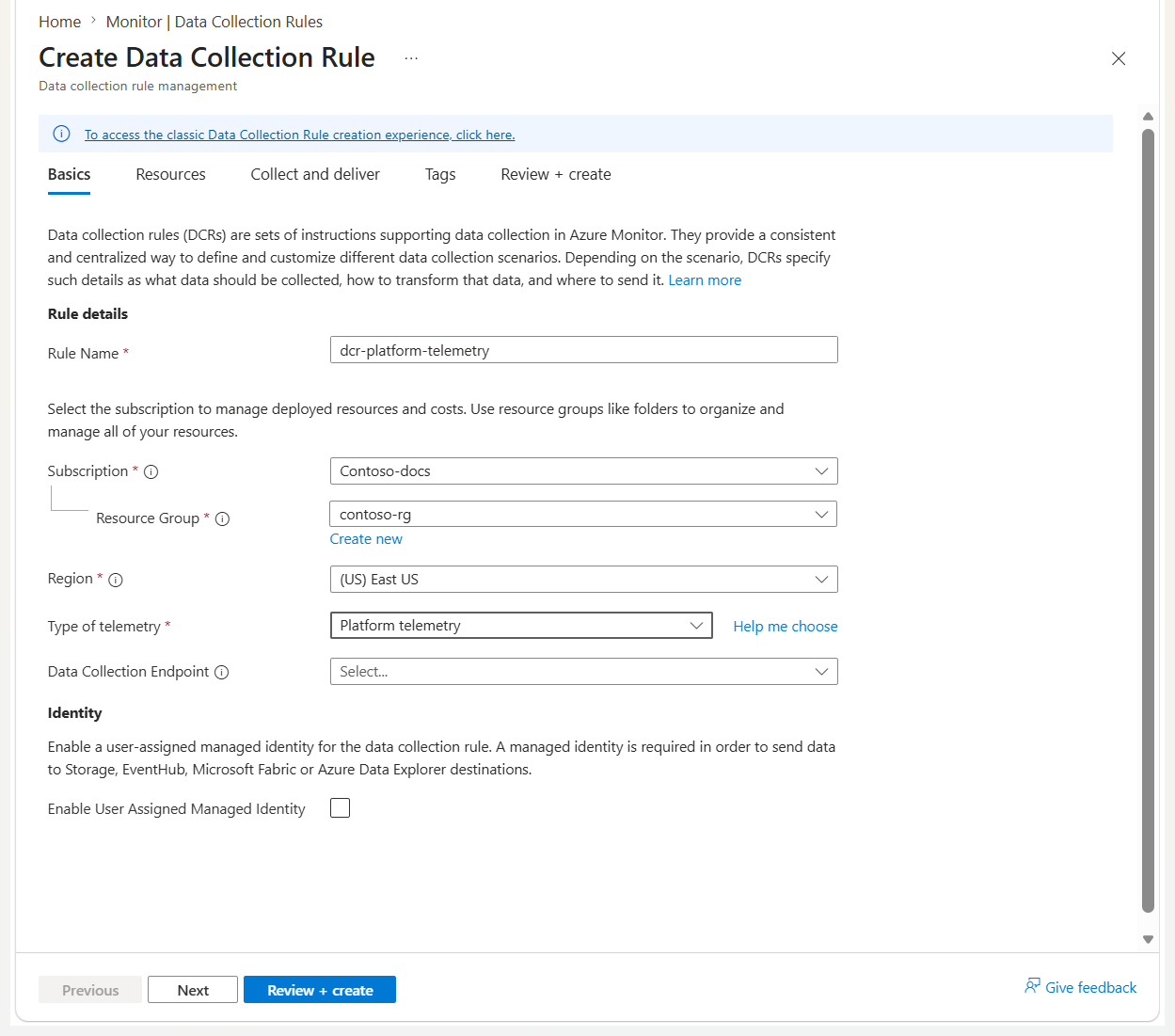Screen dimensions: 1175x1036
Task: Click the Give feedback person icon
Action: [x=1032, y=986]
